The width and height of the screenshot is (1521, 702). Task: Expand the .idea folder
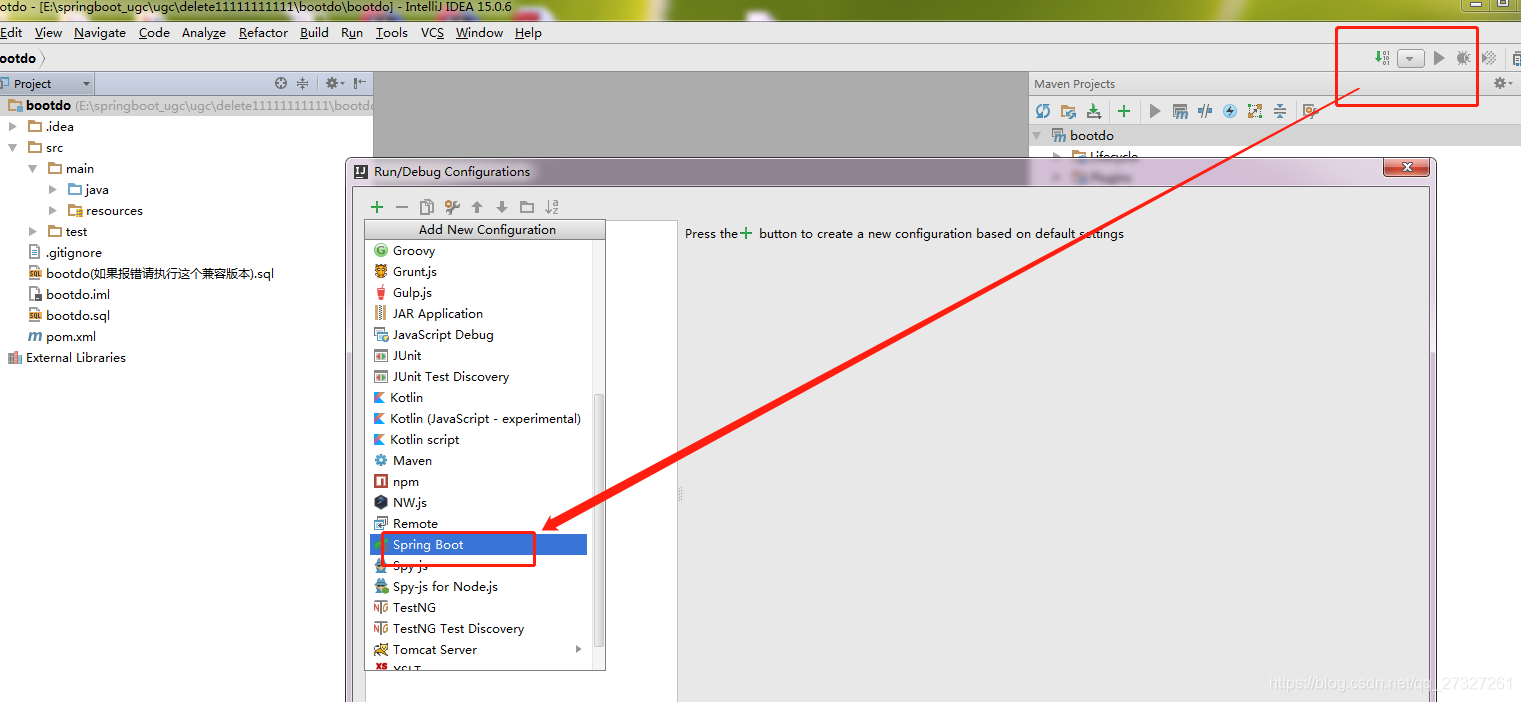point(13,126)
